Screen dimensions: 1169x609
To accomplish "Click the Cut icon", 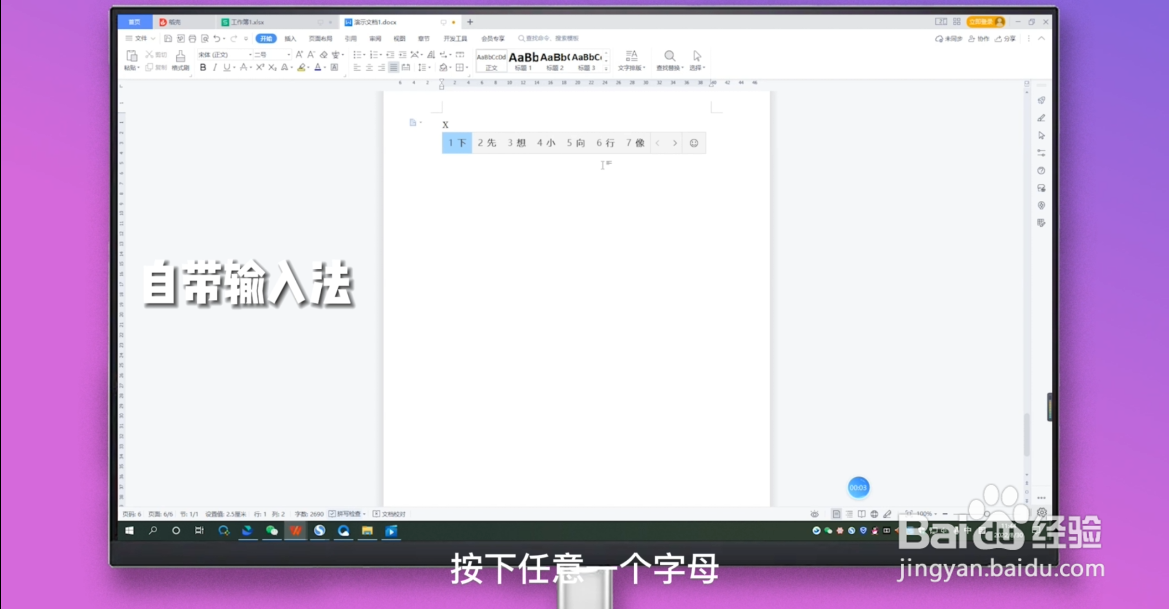I will pyautogui.click(x=156, y=54).
